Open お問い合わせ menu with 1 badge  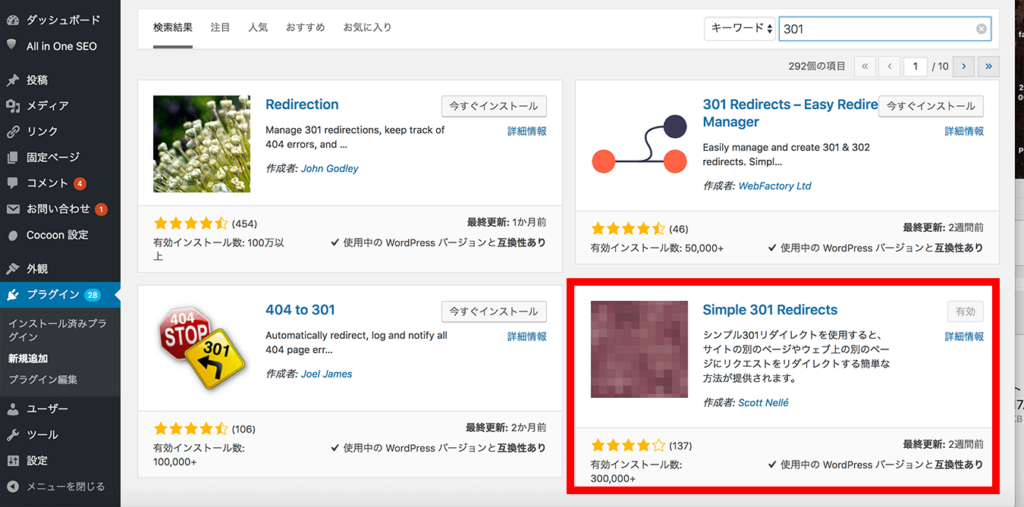[60, 209]
